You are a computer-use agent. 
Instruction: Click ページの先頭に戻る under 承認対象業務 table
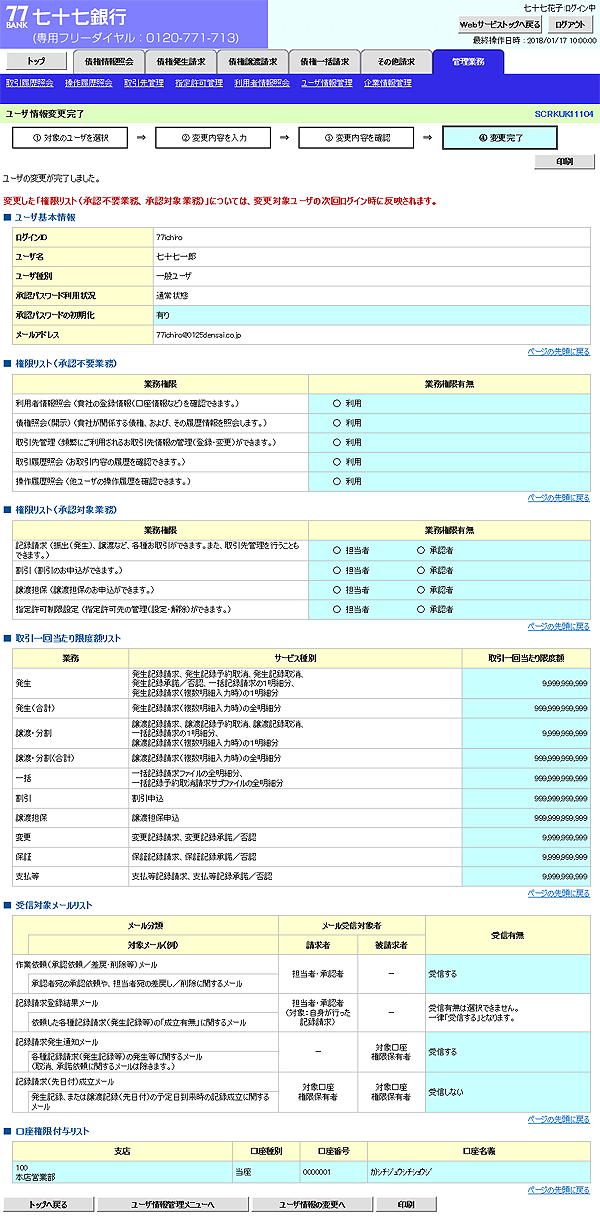point(559,626)
